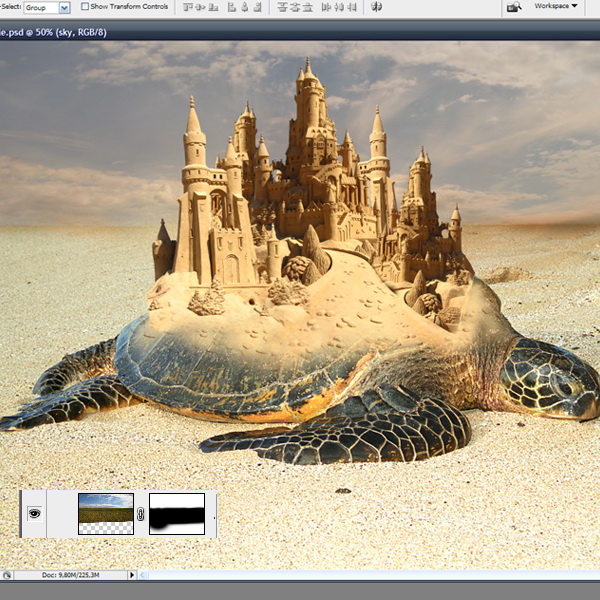The width and height of the screenshot is (600, 600).
Task: Distribute left edges of layers
Action: point(326,7)
